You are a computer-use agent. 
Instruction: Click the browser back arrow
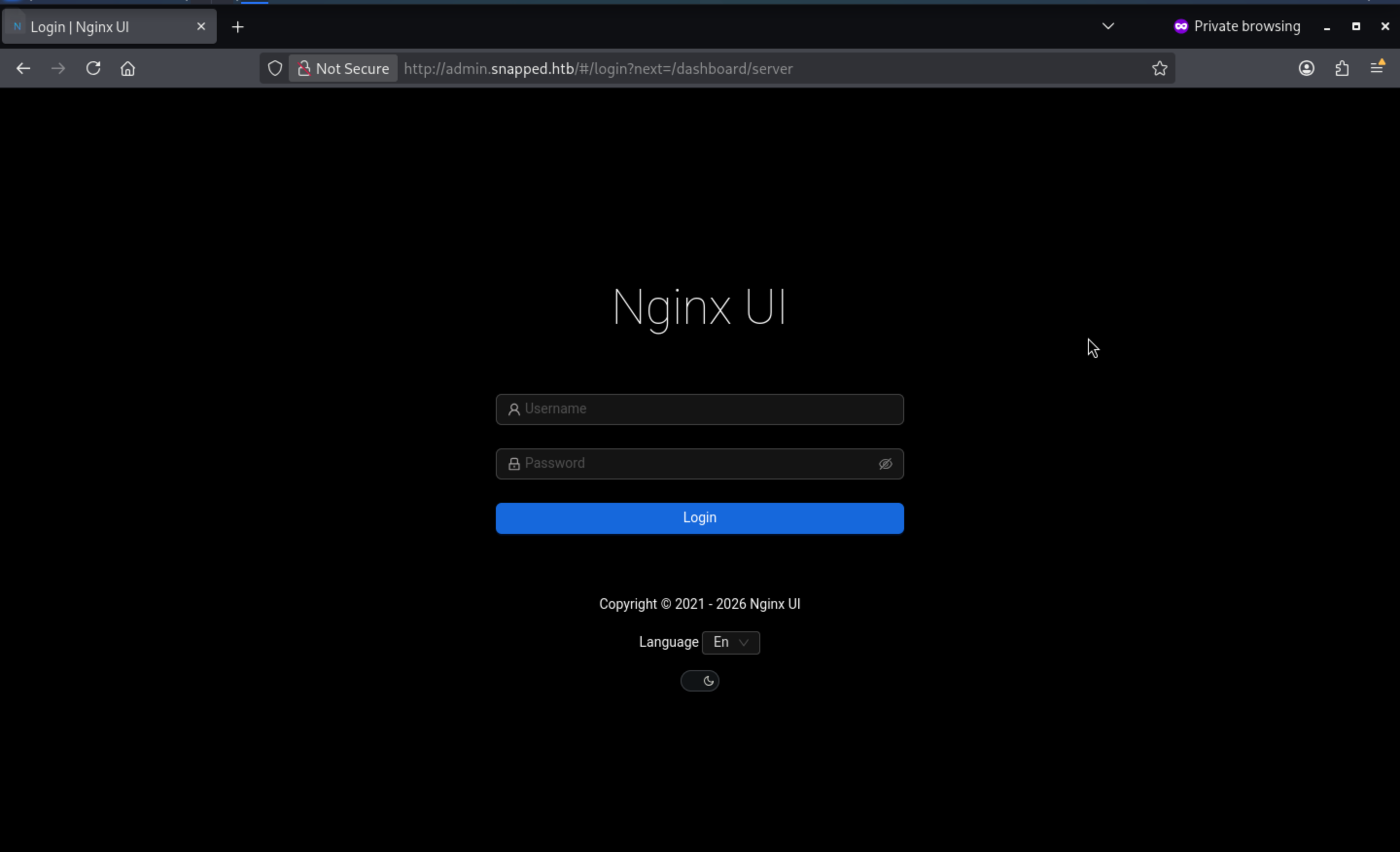[x=23, y=69]
